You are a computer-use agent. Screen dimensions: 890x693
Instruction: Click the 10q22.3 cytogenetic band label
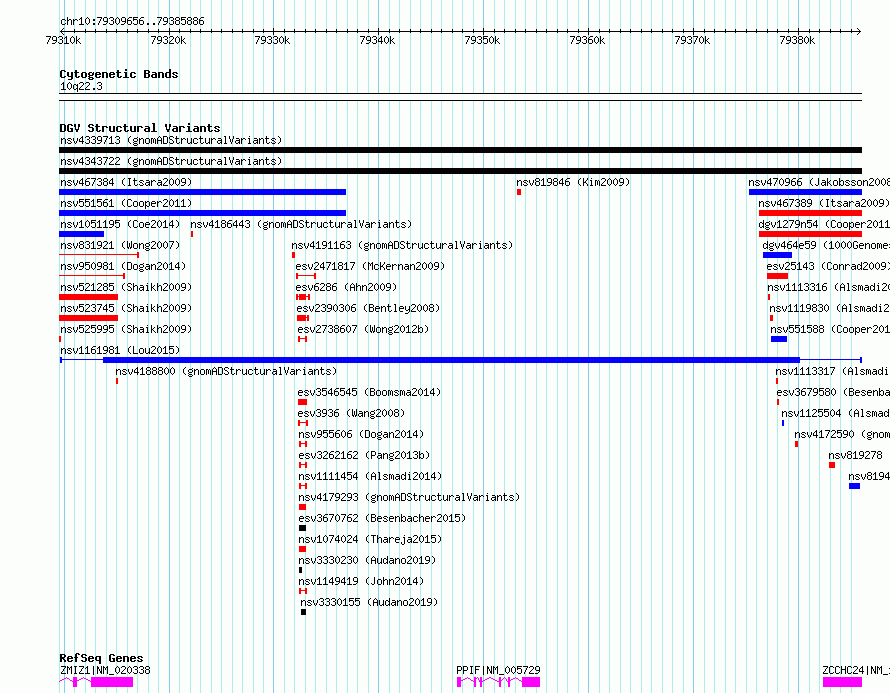[x=81, y=86]
